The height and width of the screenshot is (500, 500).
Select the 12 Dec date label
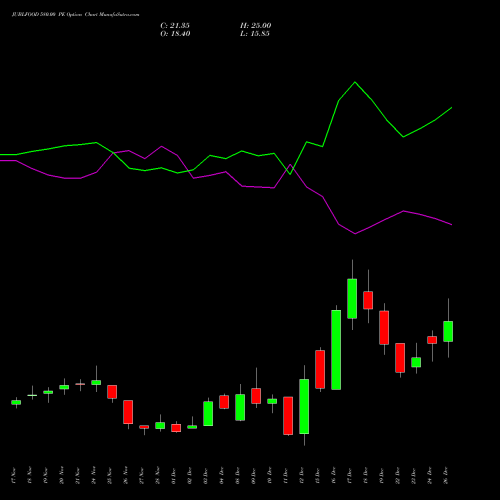[x=302, y=476]
